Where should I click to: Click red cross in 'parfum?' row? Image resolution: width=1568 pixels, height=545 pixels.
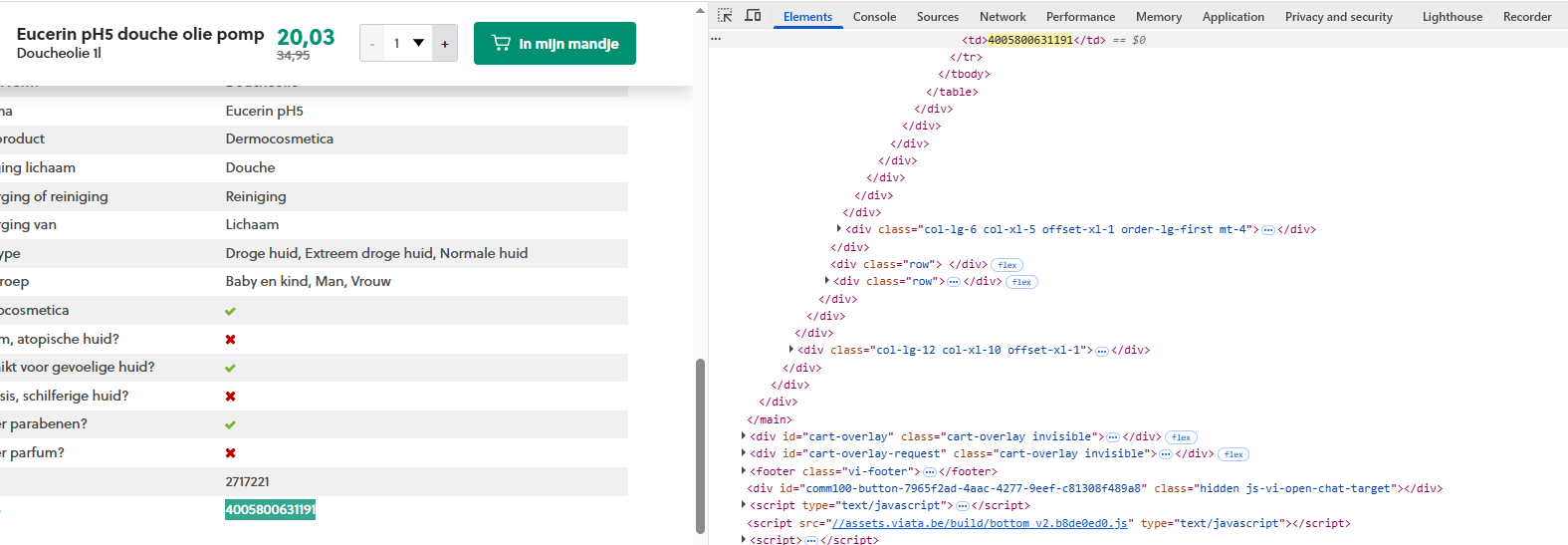(x=230, y=452)
